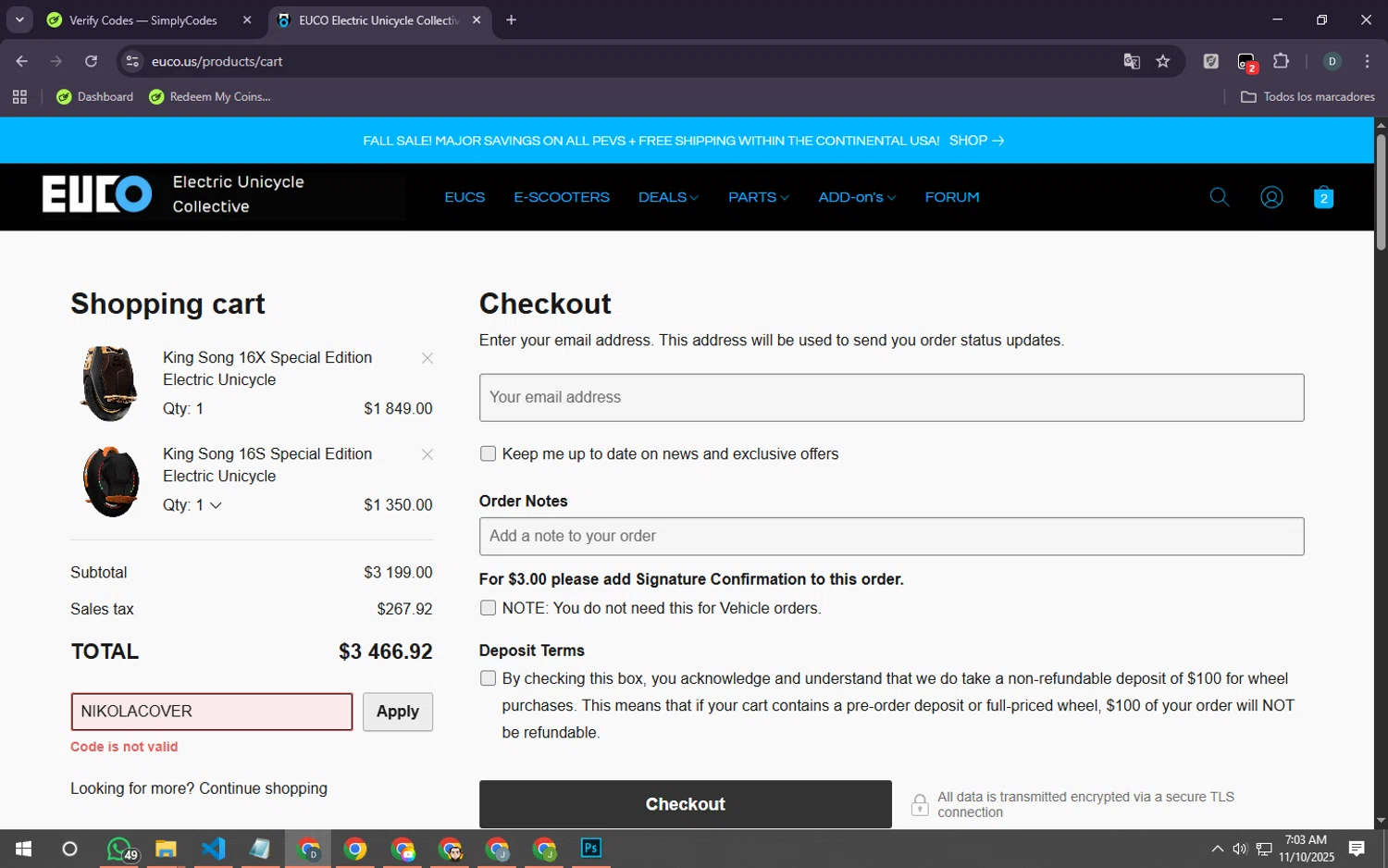Go back to the previous page

pyautogui.click(x=21, y=61)
